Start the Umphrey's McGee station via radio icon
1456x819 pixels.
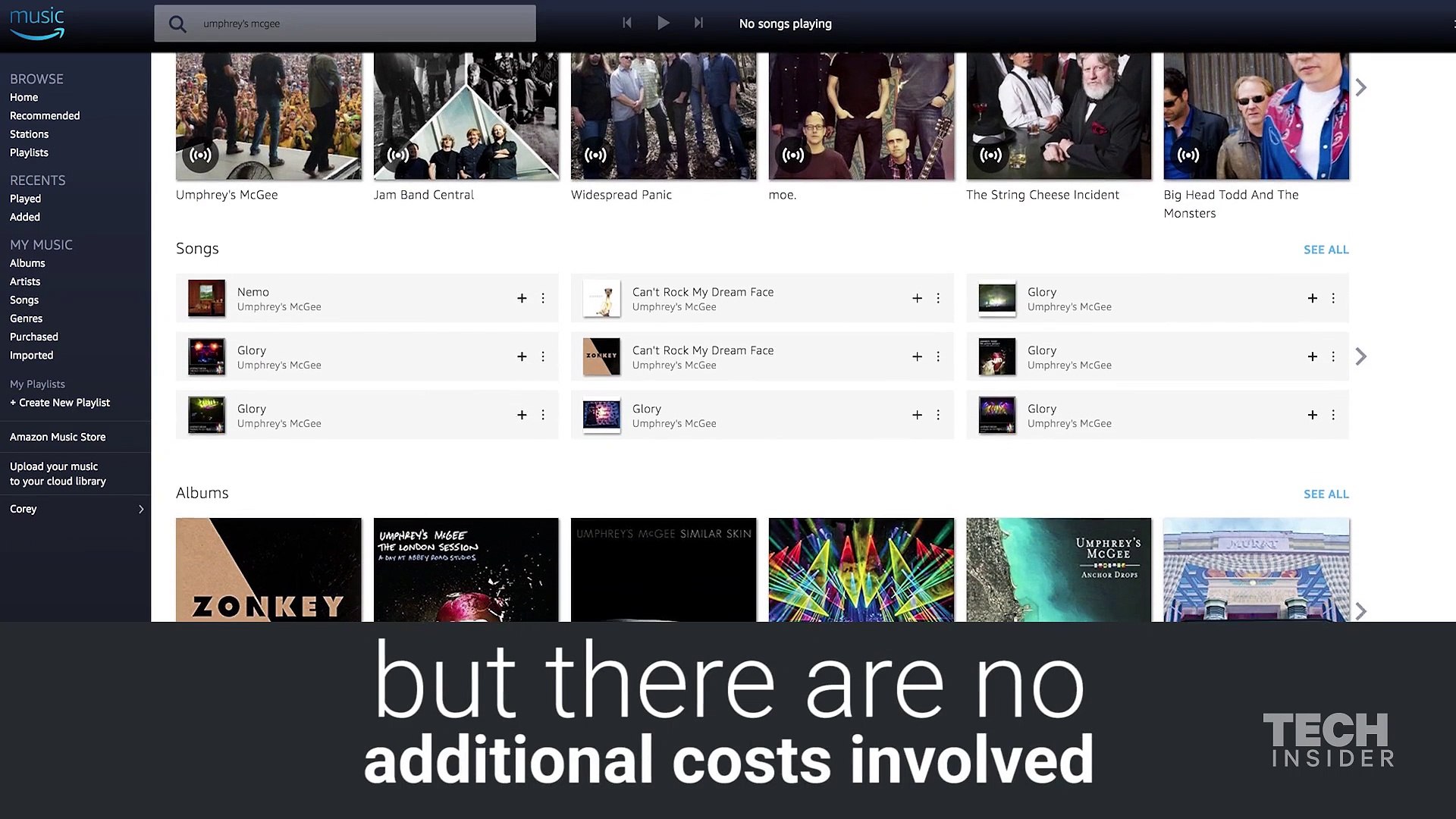[201, 155]
